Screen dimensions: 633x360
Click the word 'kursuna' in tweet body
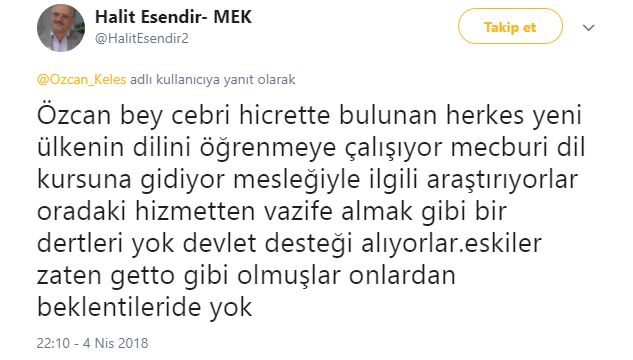[84, 180]
